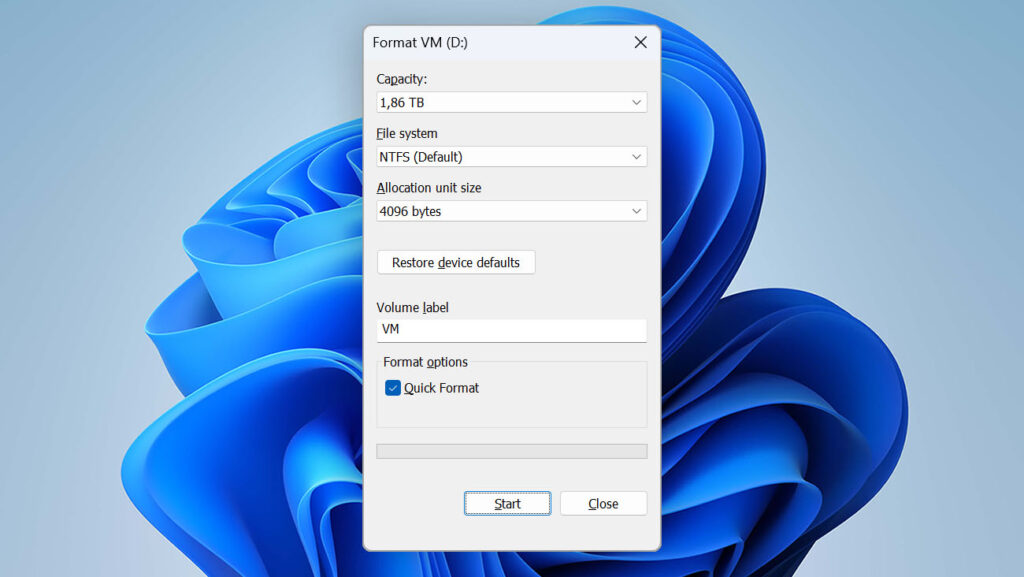The width and height of the screenshot is (1024, 577).
Task: Focus the highlighted Start button
Action: click(x=507, y=503)
